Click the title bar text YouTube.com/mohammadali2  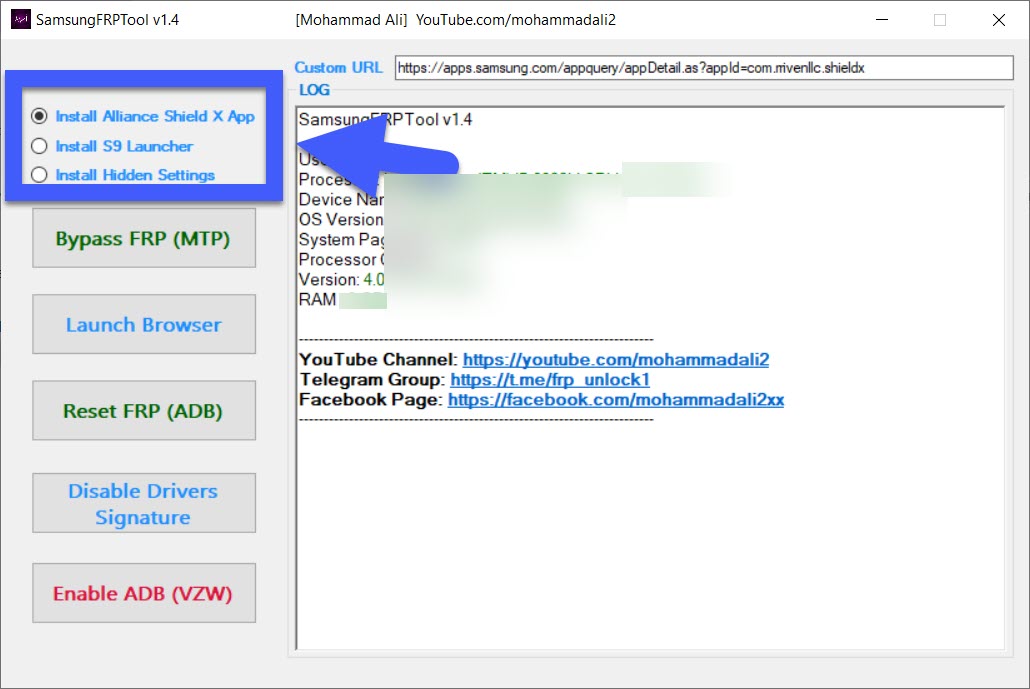coord(516,20)
